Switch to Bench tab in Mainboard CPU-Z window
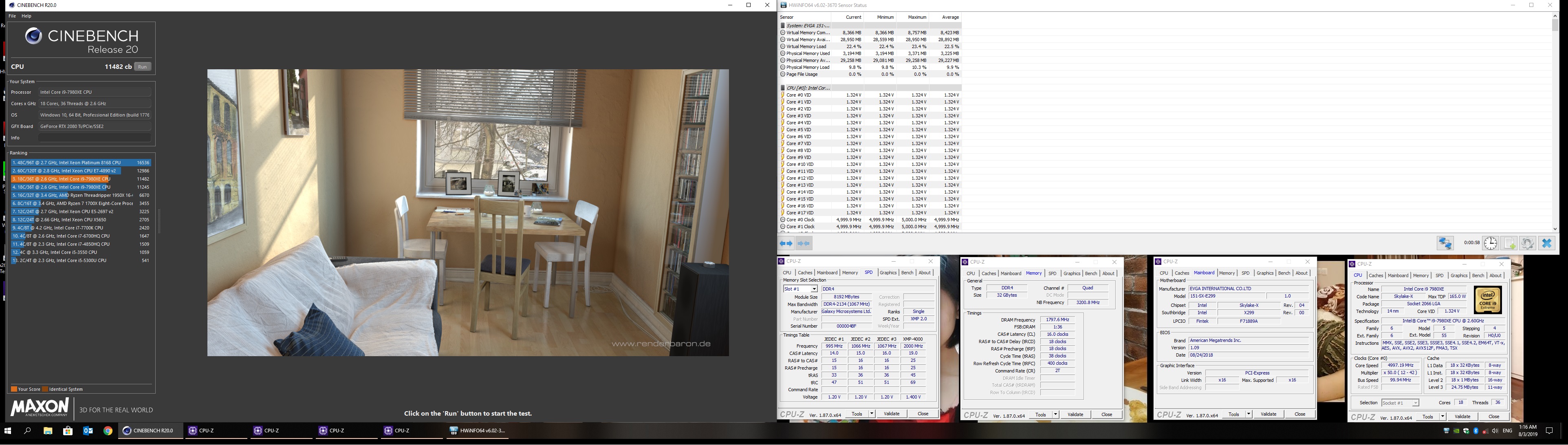The image size is (1568, 445). tap(1284, 273)
